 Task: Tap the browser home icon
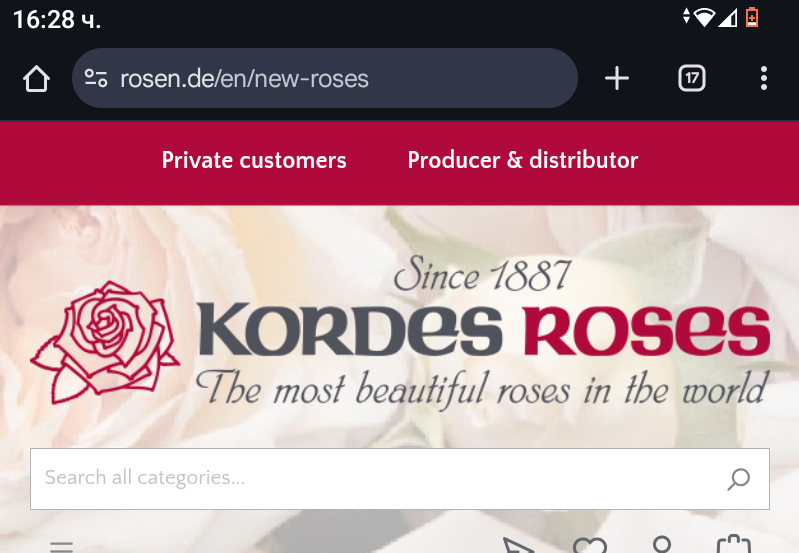pos(36,78)
